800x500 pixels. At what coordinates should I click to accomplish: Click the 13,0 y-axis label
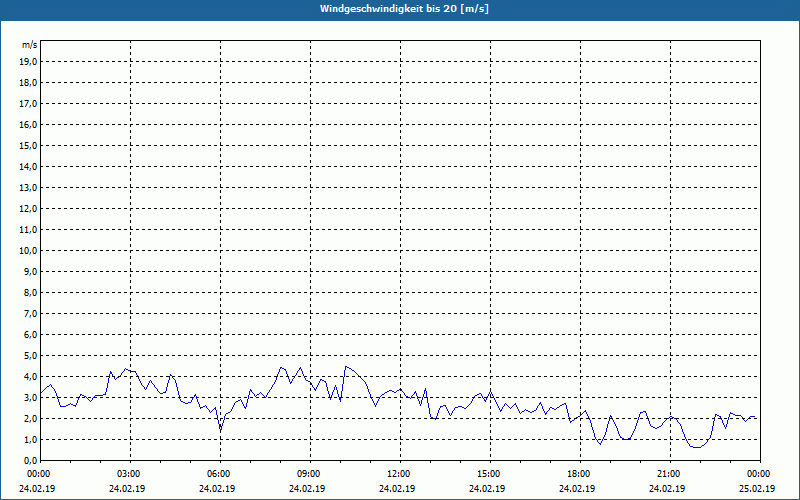(28, 188)
